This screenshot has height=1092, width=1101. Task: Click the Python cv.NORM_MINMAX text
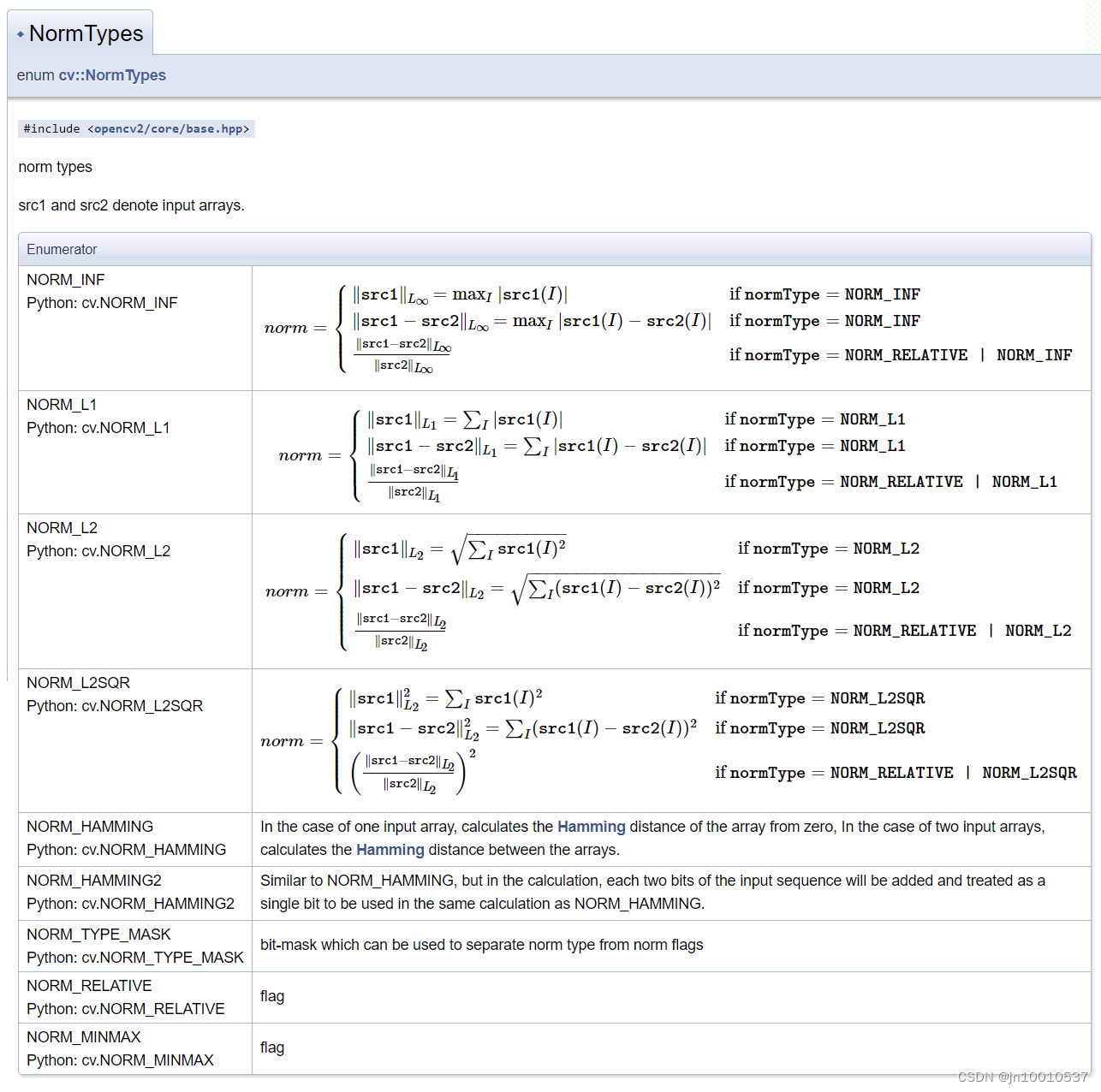pos(120,1060)
